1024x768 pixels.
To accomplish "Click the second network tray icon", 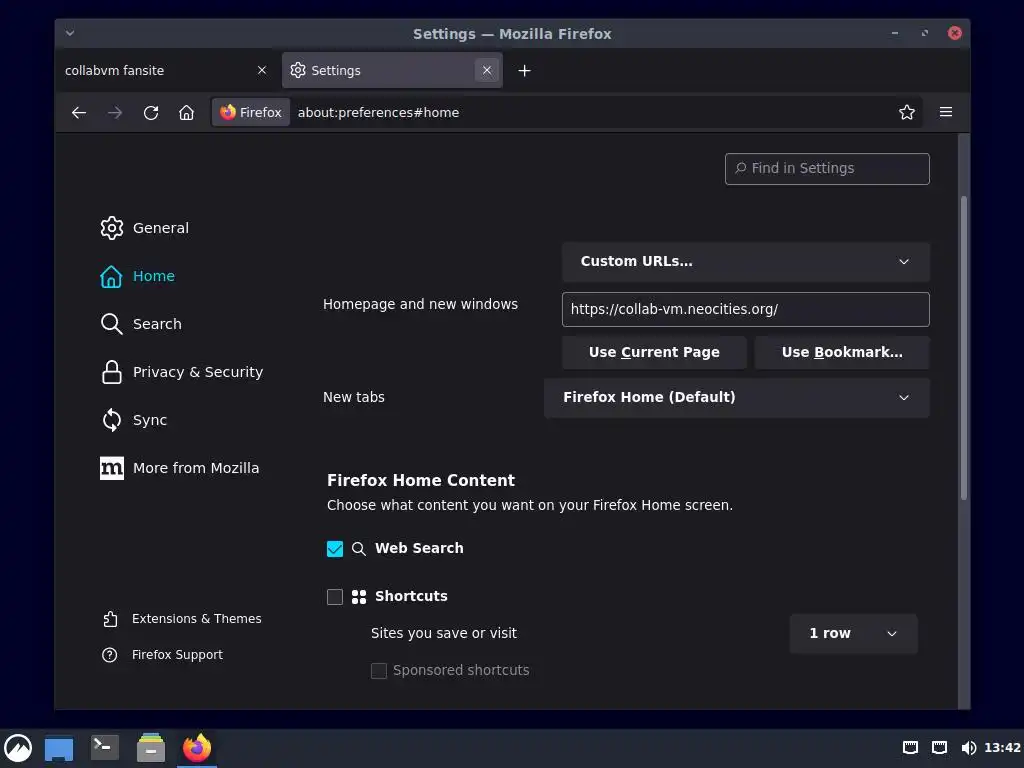I will pos(939,748).
